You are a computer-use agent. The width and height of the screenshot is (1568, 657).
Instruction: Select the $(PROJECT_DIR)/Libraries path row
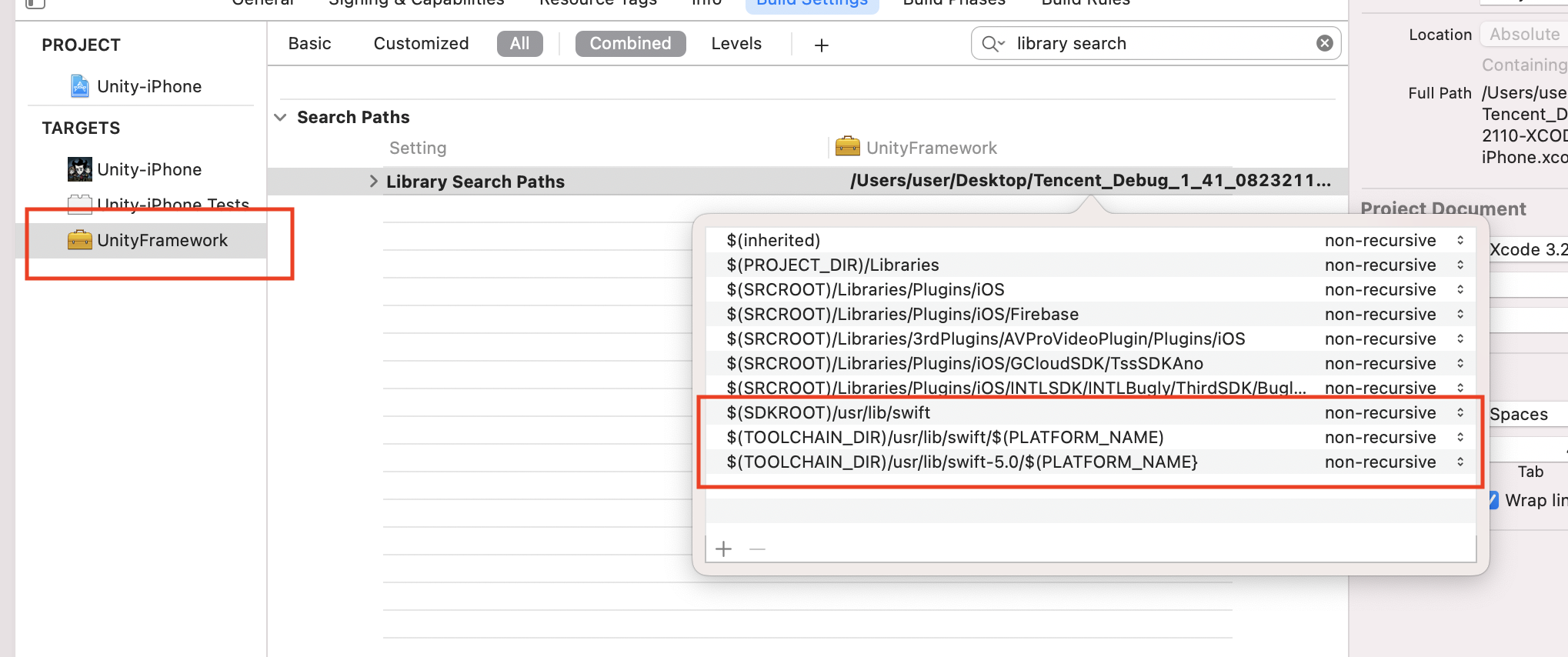(x=832, y=265)
